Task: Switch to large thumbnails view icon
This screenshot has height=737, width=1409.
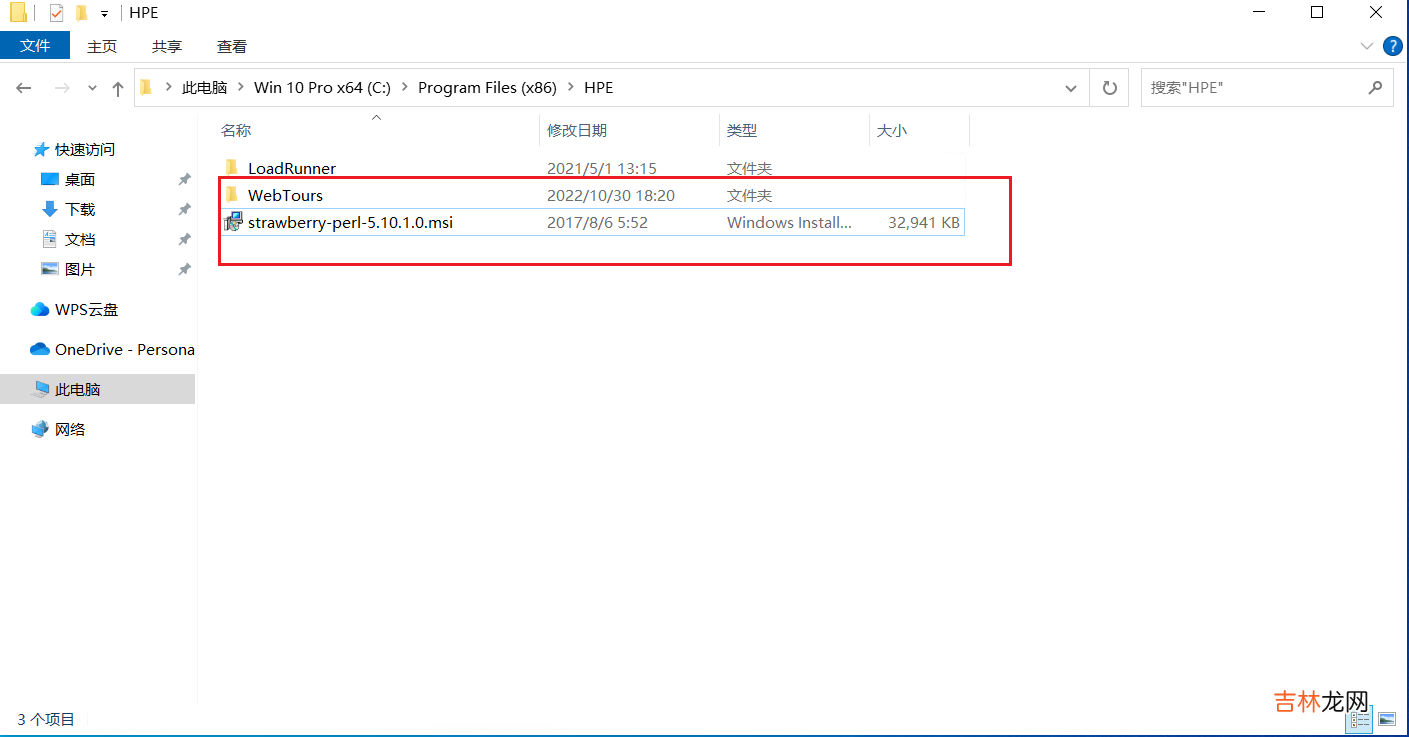Action: pos(1386,719)
